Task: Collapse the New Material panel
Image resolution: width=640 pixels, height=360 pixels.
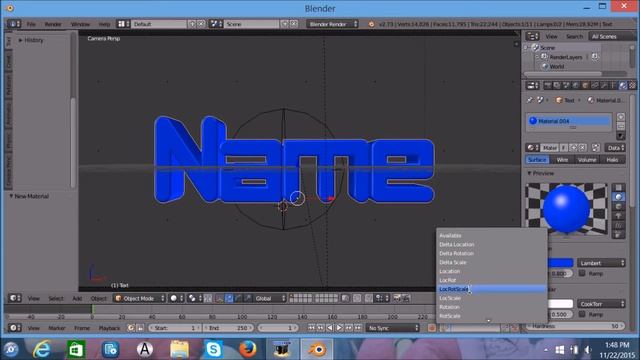Action: coord(29,196)
